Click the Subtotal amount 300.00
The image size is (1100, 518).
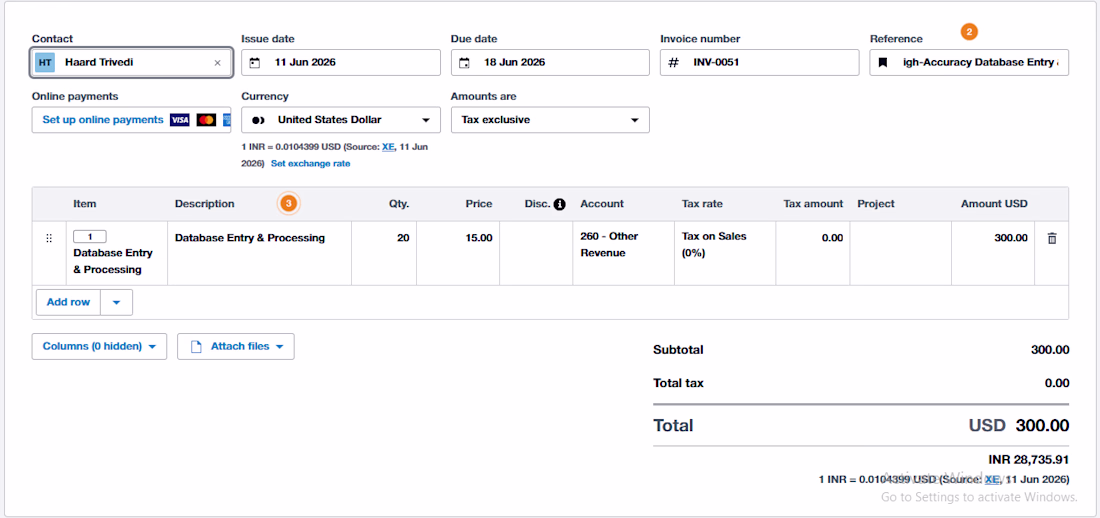point(1050,350)
